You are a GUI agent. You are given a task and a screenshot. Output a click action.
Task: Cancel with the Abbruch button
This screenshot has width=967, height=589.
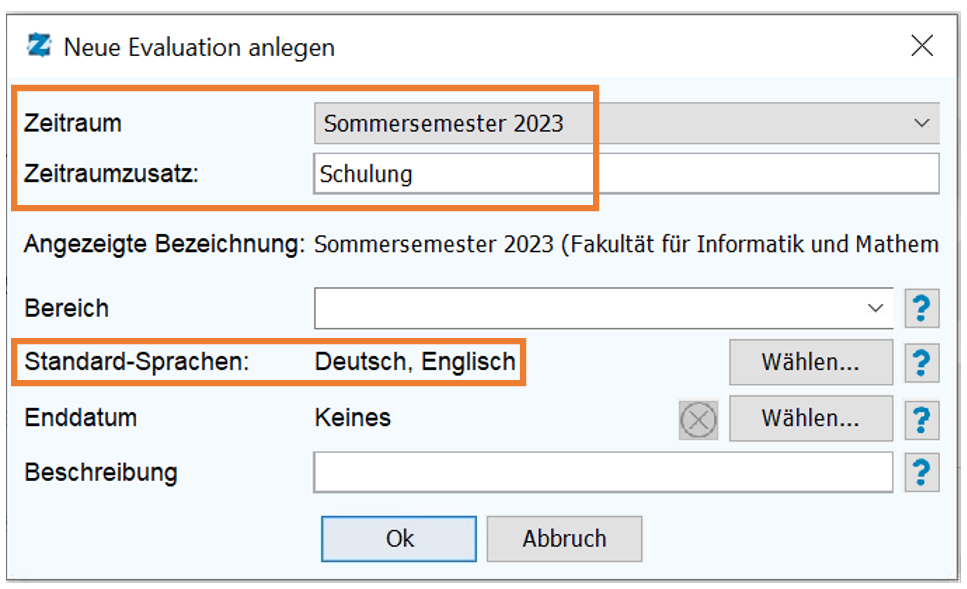click(x=564, y=539)
